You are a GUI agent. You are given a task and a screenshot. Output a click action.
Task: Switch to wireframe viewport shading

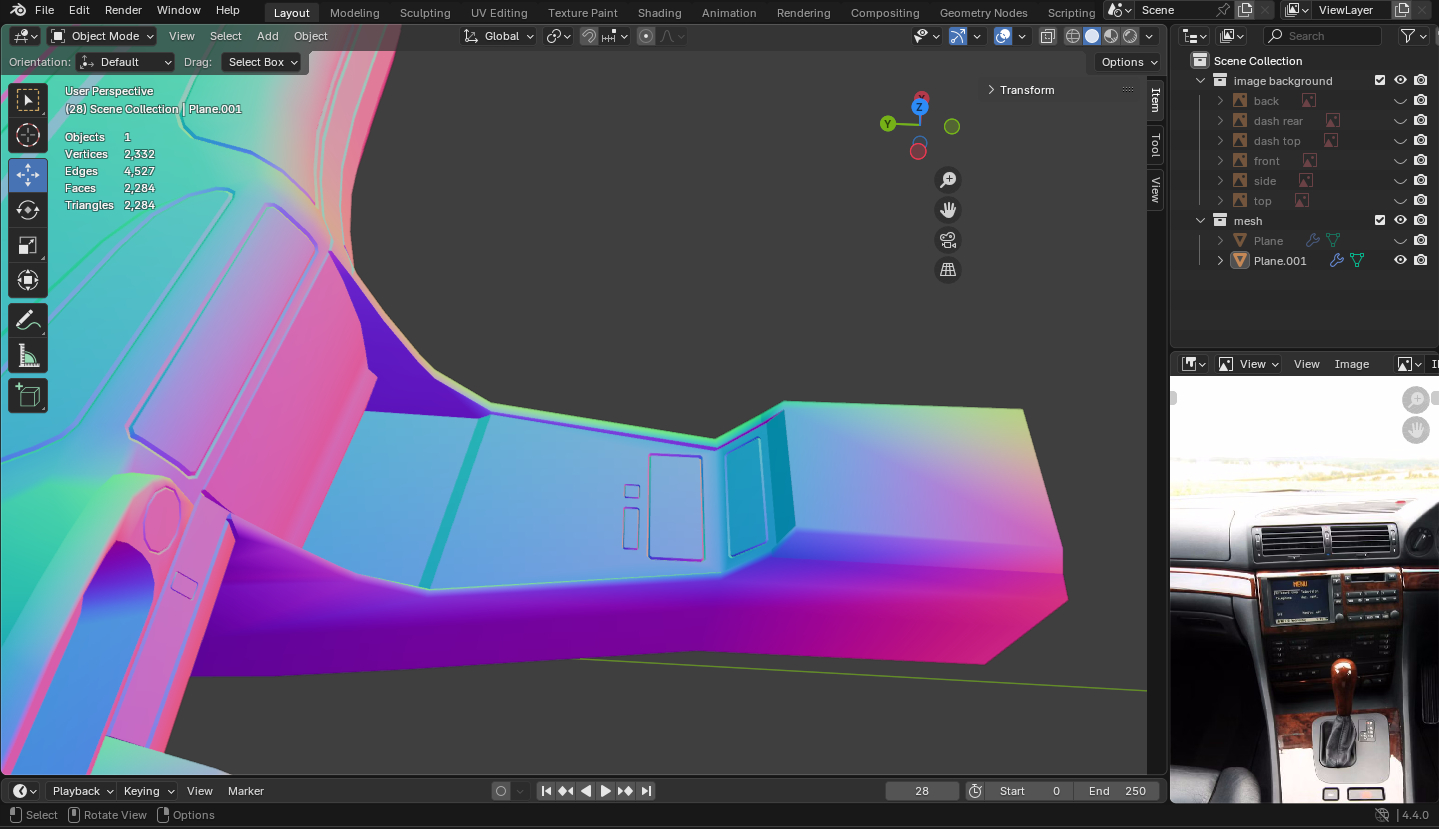[x=1073, y=36]
